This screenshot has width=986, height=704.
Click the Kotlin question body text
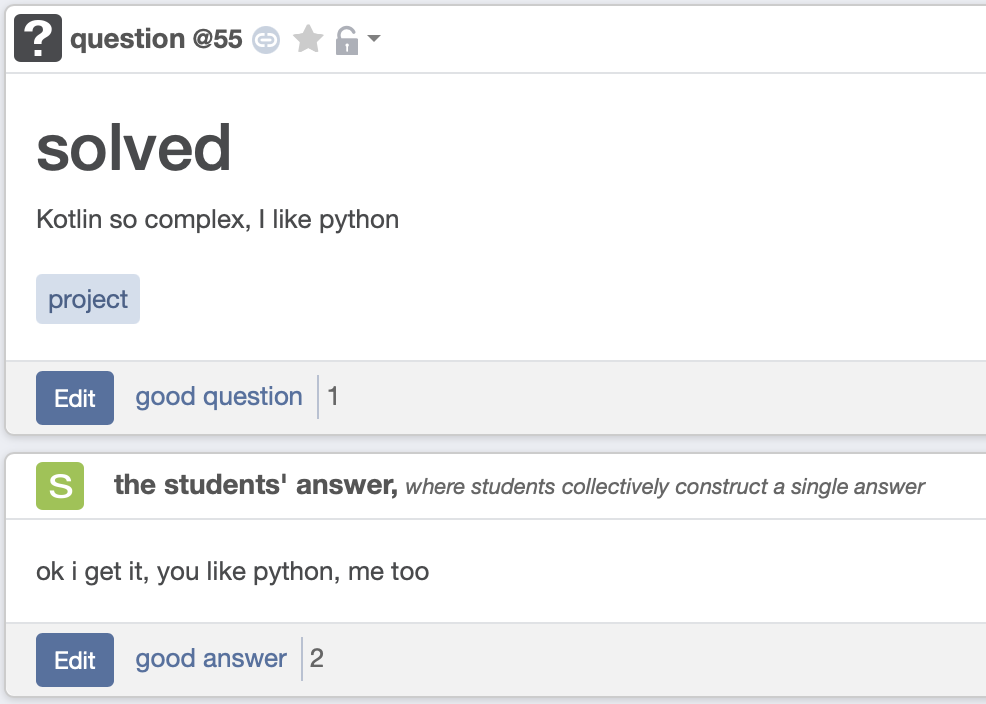click(217, 219)
